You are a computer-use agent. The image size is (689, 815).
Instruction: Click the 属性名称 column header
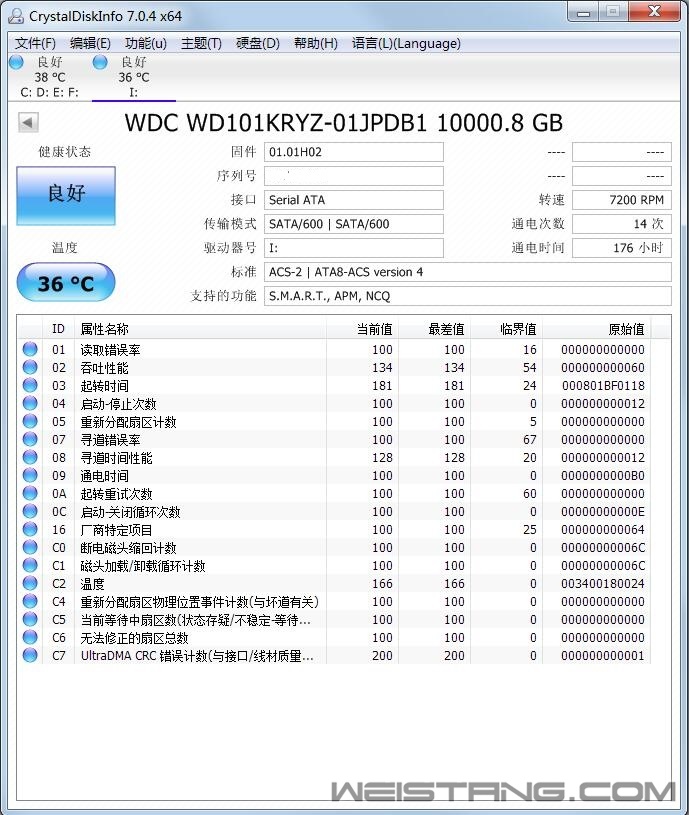click(201, 328)
